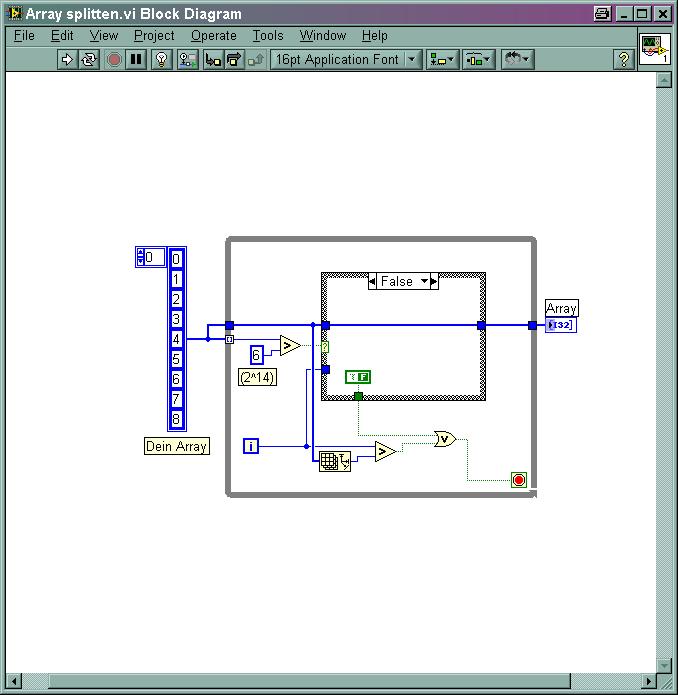Select the Array indicator label
The image size is (678, 695).
point(561,308)
